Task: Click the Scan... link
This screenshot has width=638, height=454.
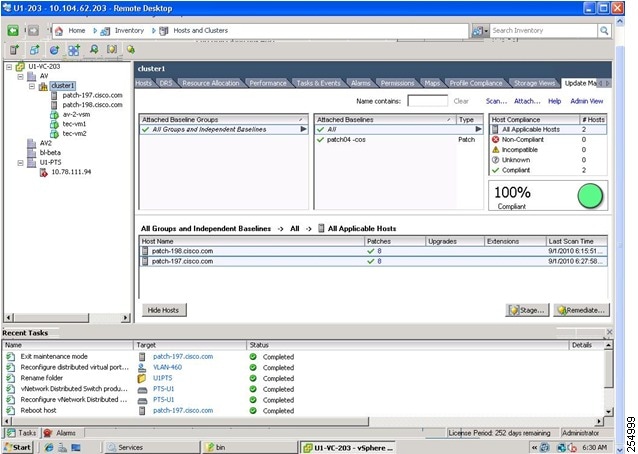Action: 496,101
